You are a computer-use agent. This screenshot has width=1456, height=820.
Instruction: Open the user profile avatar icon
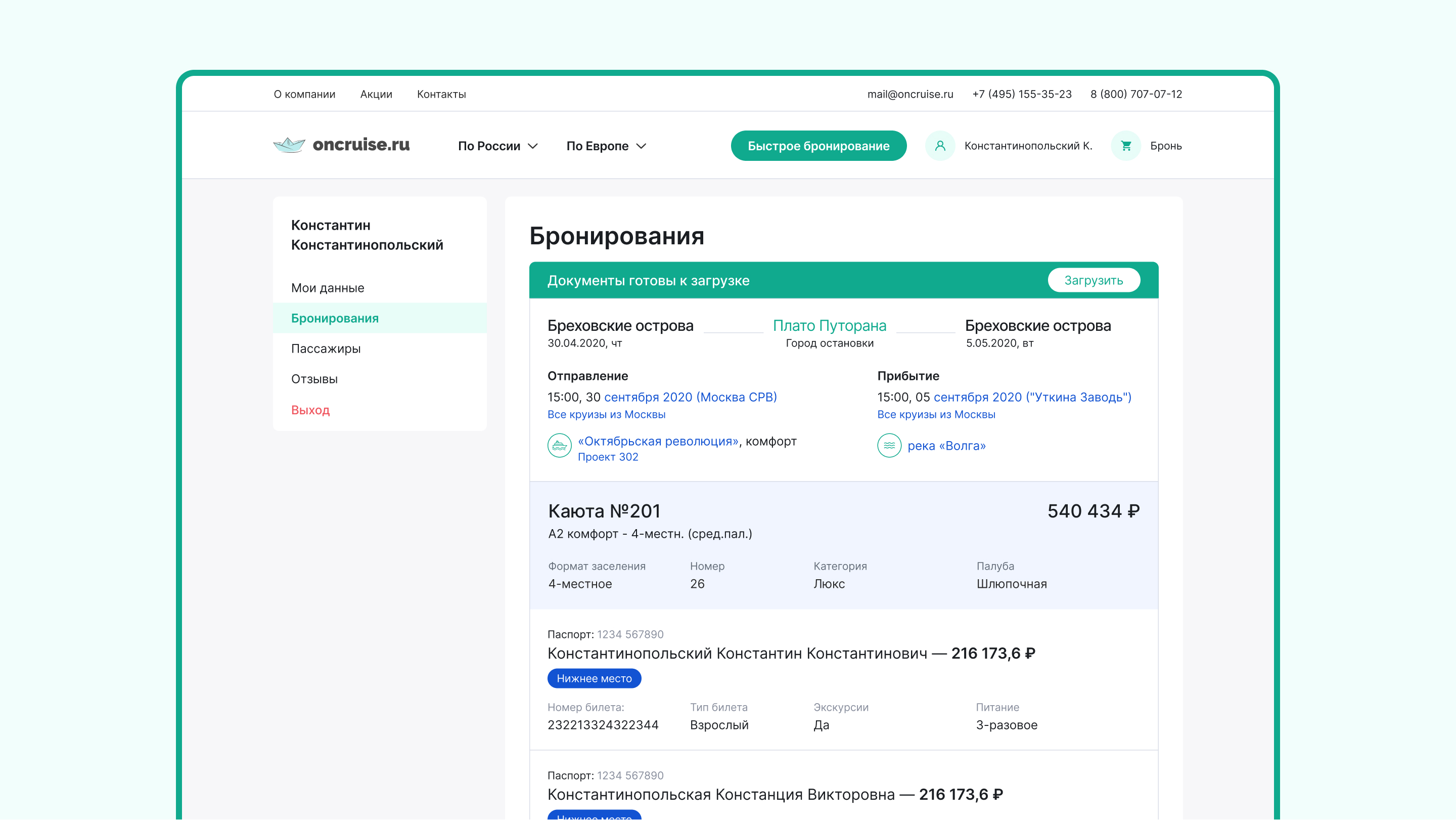(x=940, y=146)
